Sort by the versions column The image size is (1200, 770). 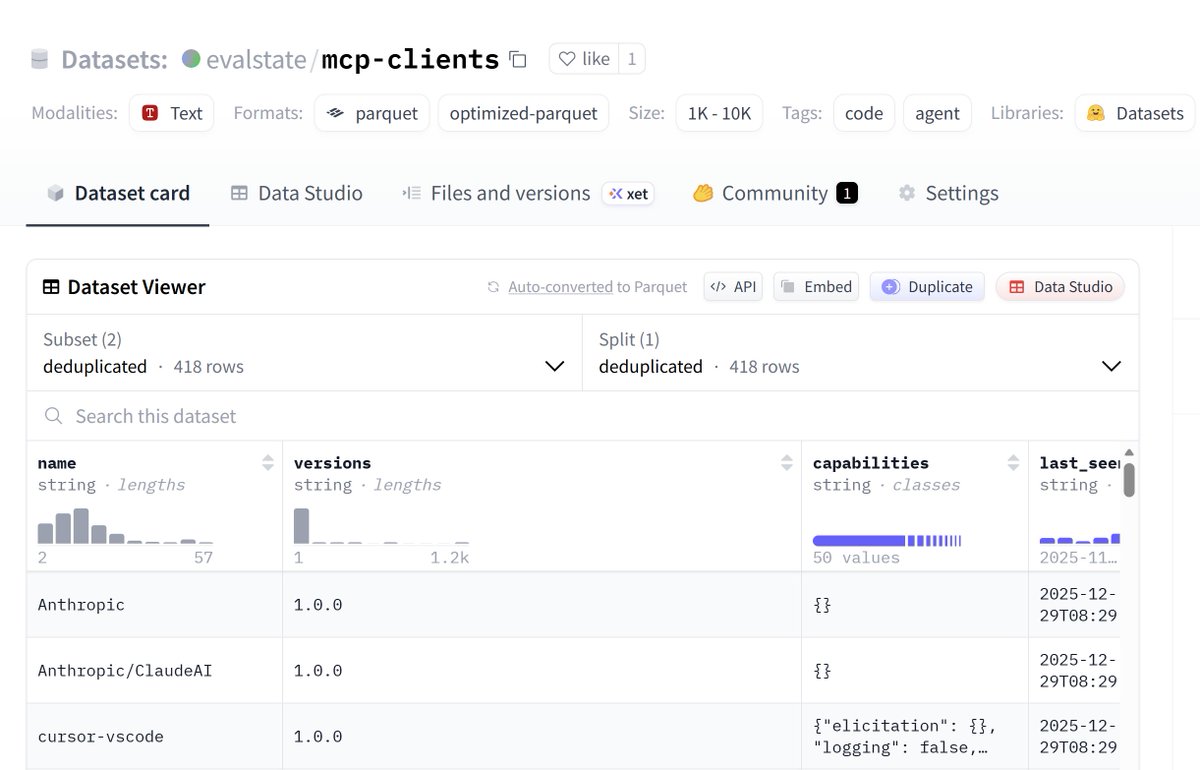tap(787, 463)
